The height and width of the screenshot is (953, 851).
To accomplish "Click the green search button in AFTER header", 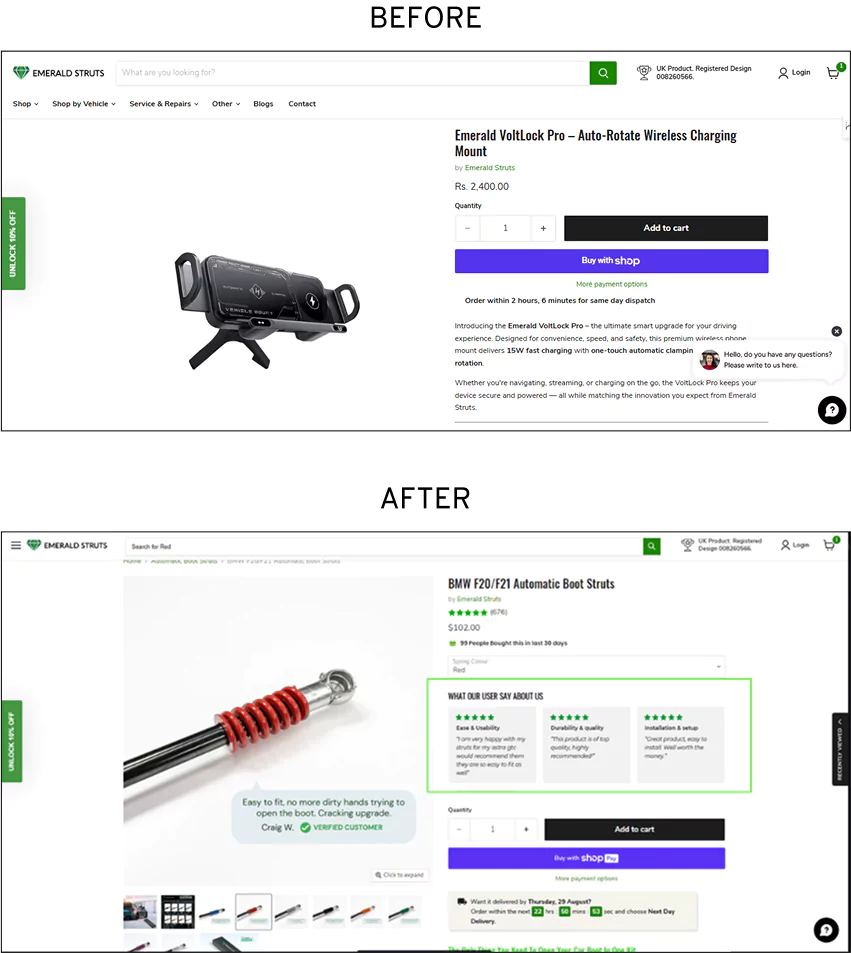I will [651, 546].
